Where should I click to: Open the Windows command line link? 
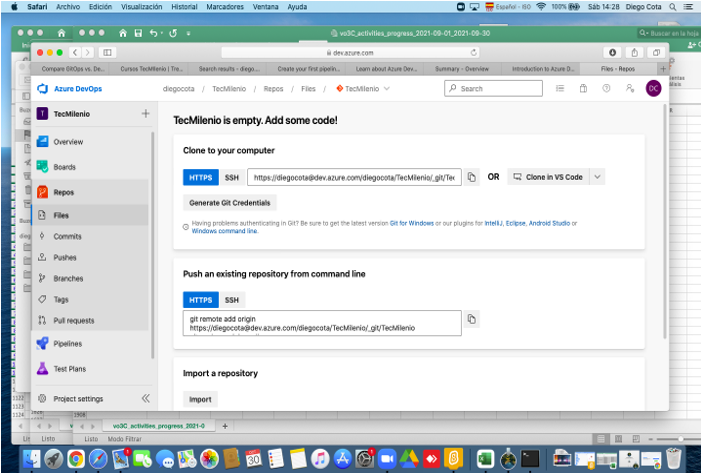point(224,231)
